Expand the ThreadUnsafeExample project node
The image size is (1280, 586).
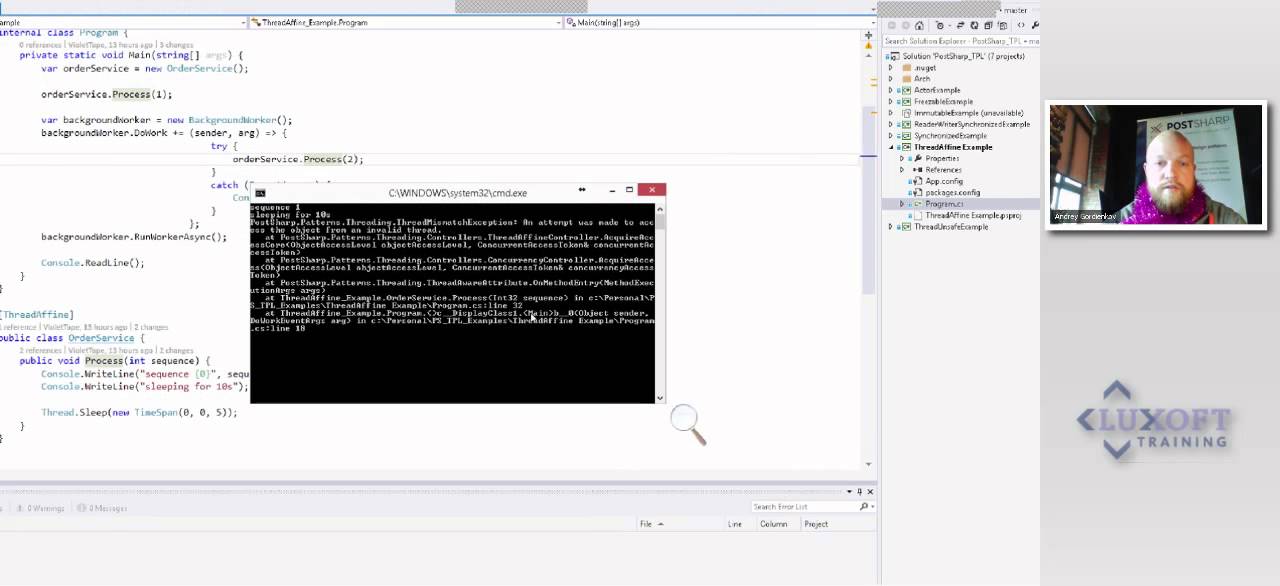[891, 227]
